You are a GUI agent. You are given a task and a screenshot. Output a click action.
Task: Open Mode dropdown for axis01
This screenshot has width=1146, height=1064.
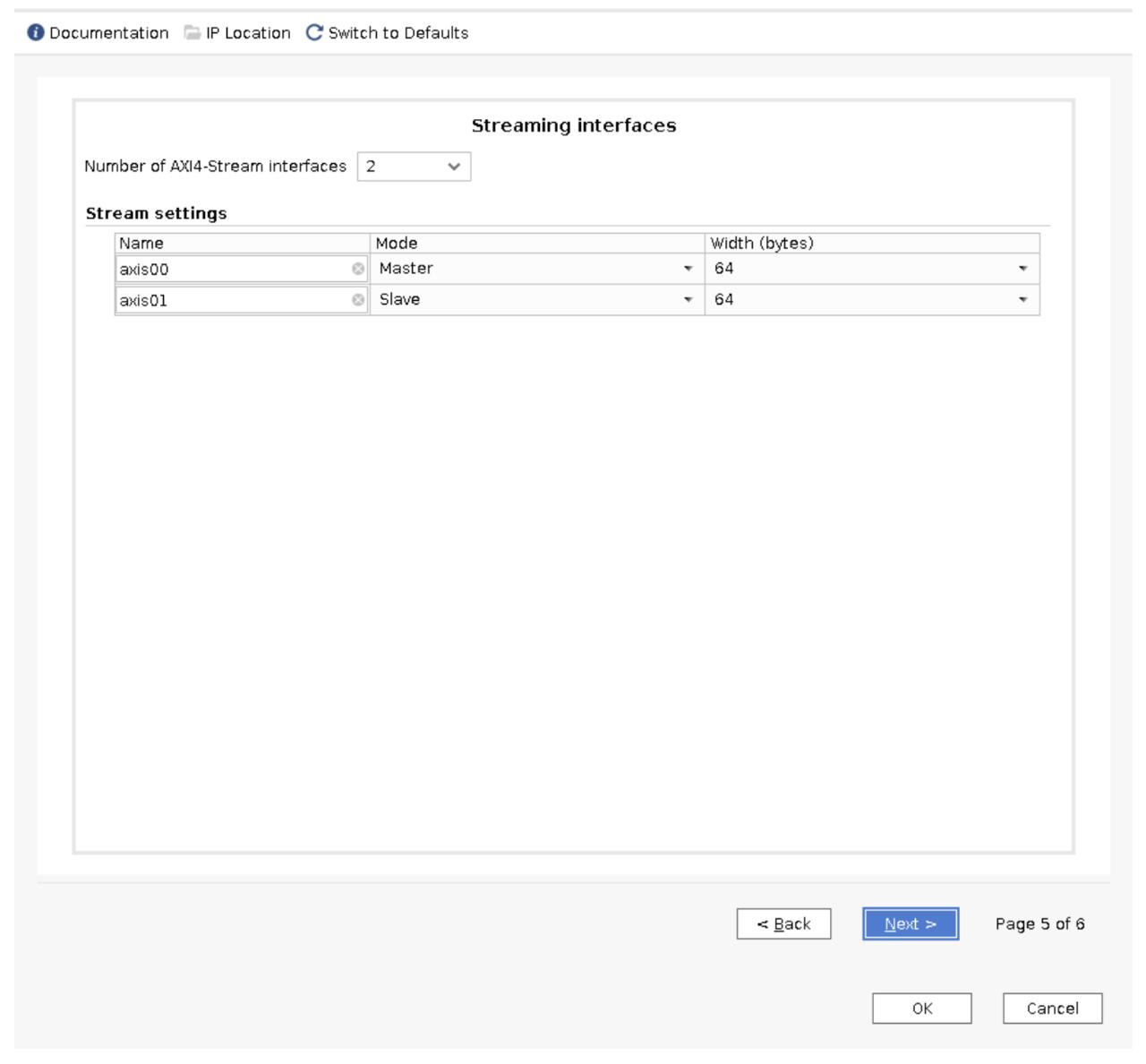click(x=537, y=300)
